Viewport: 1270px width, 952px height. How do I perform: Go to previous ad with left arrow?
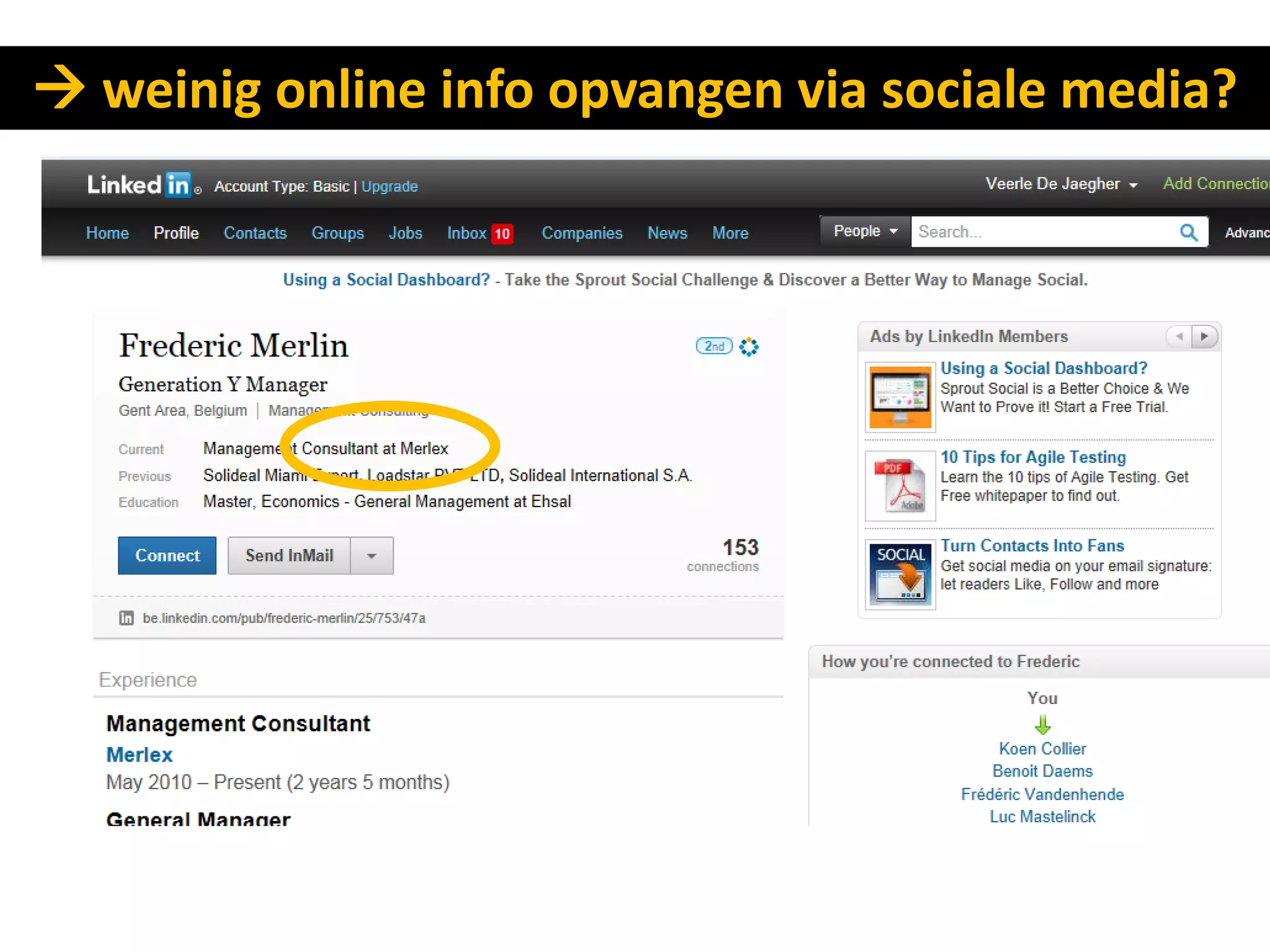click(x=1179, y=337)
